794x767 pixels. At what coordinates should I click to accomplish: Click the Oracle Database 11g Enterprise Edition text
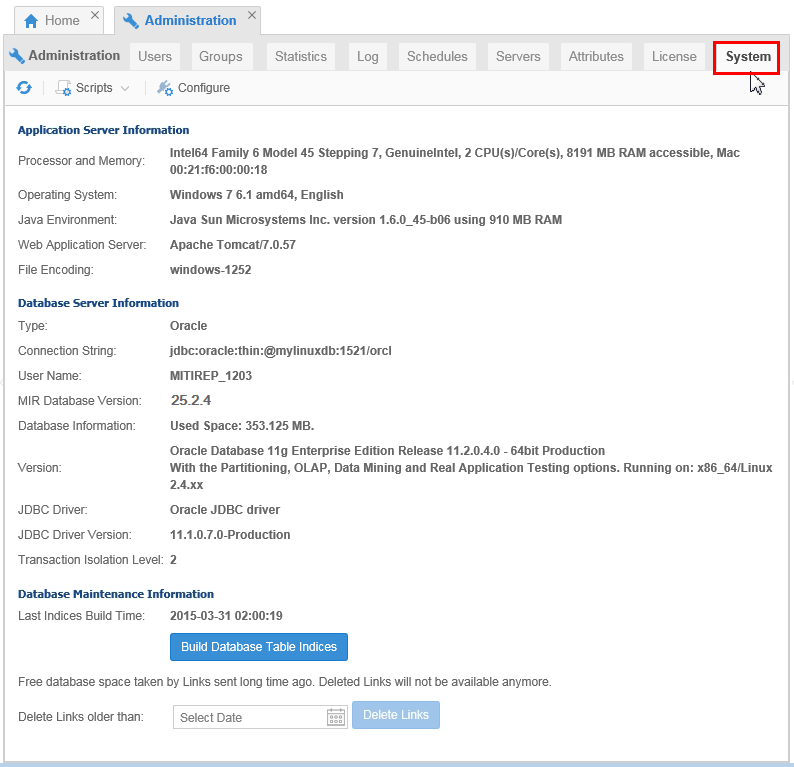click(x=387, y=451)
